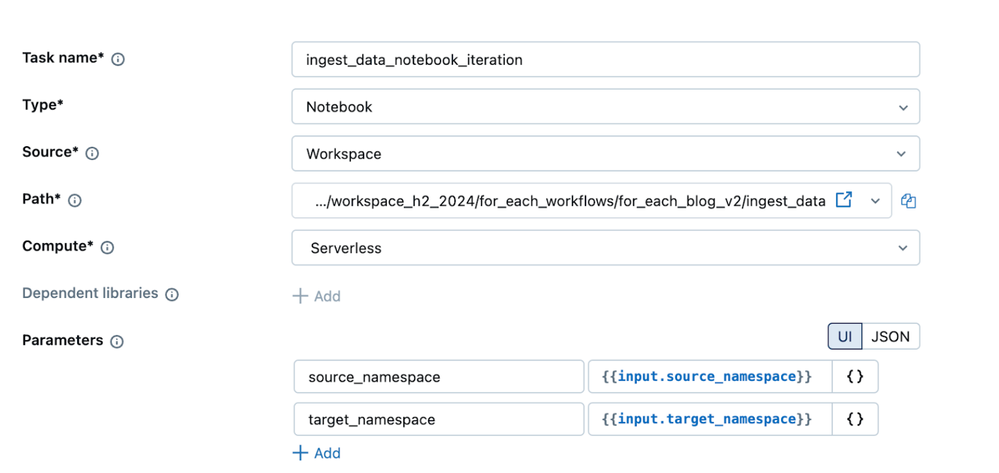The width and height of the screenshot is (999, 473).
Task: Add a new parameter row
Action: tap(317, 453)
